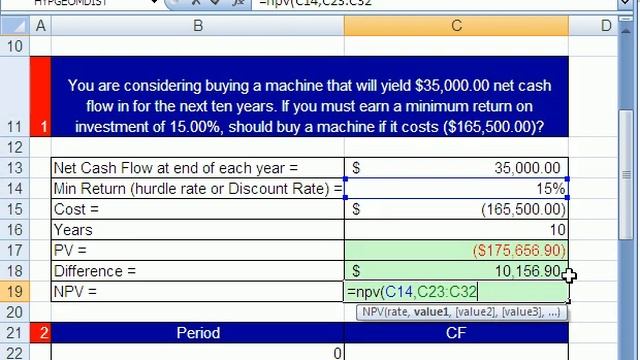This screenshot has height=360, width=640.
Task: Select the 'NPV =' label cell
Action: [x=198, y=291]
